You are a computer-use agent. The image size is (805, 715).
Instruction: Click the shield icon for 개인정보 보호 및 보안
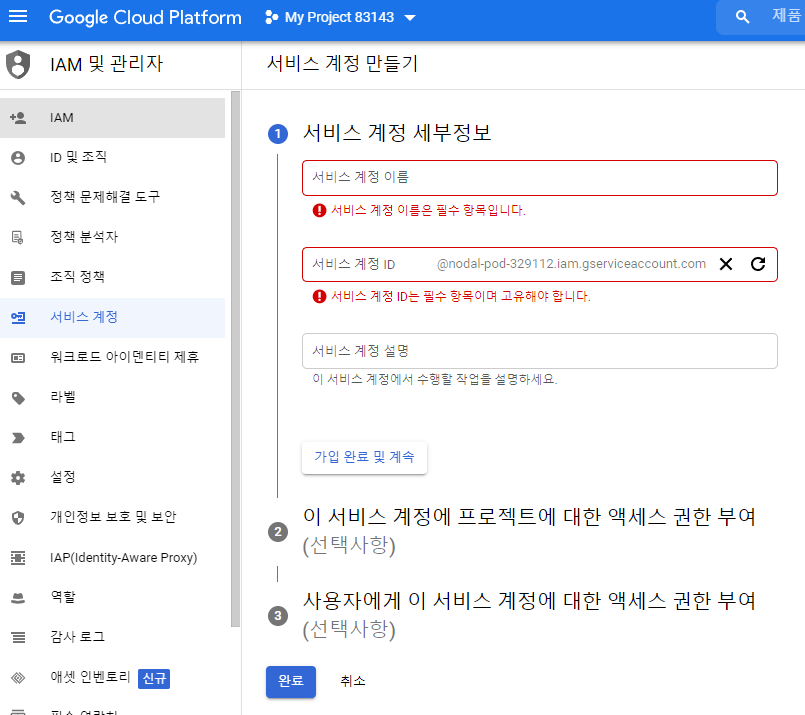click(18, 518)
